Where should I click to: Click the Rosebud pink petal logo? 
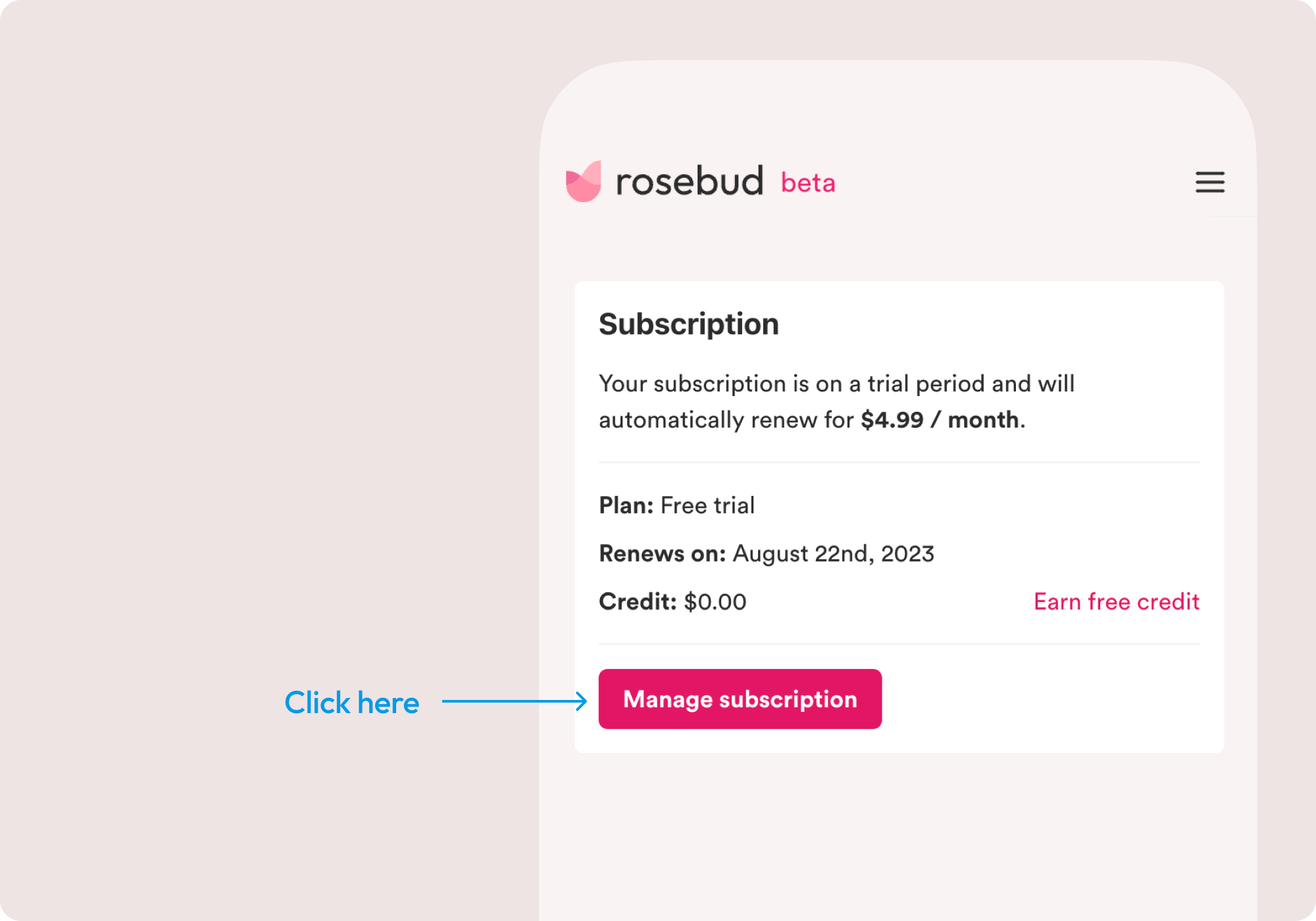584,181
